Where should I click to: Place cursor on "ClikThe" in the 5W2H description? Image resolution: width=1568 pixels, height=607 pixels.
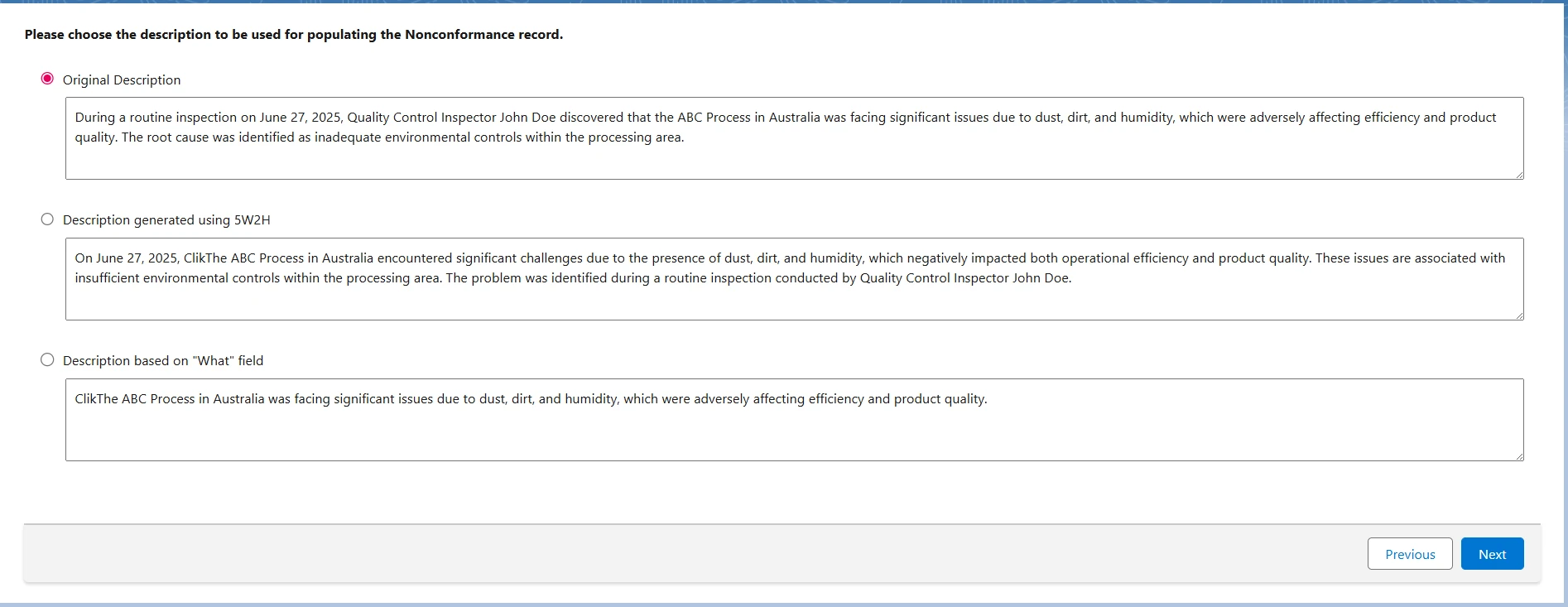(205, 258)
